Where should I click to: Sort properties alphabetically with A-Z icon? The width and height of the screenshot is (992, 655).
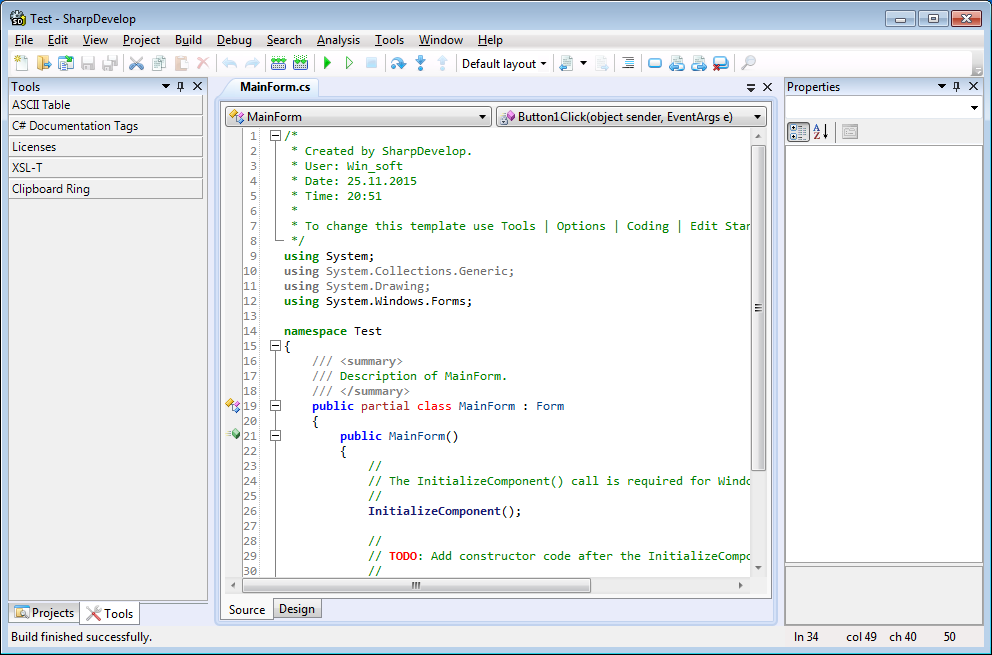[x=821, y=132]
